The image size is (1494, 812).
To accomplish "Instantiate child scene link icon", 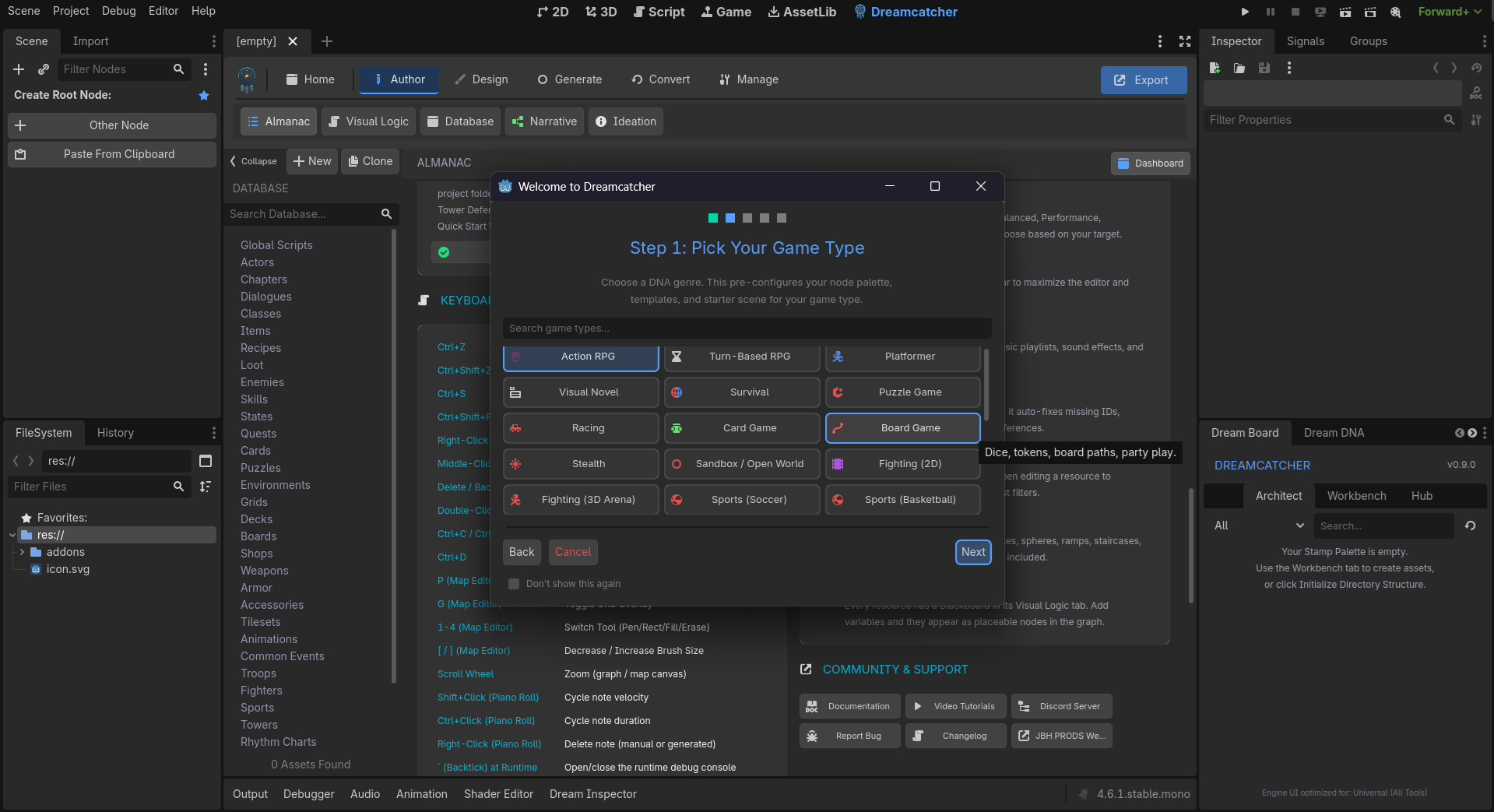I will [x=44, y=69].
